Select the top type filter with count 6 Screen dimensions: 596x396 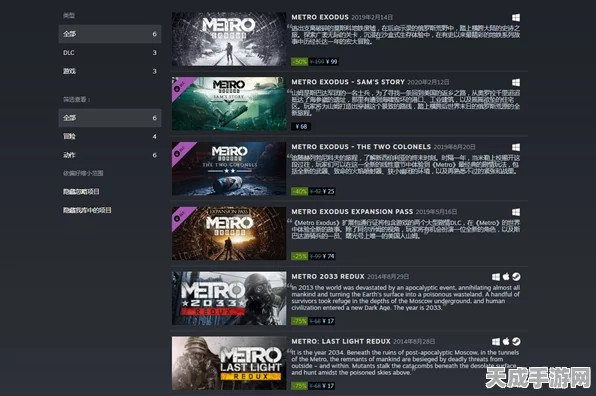tap(110, 34)
